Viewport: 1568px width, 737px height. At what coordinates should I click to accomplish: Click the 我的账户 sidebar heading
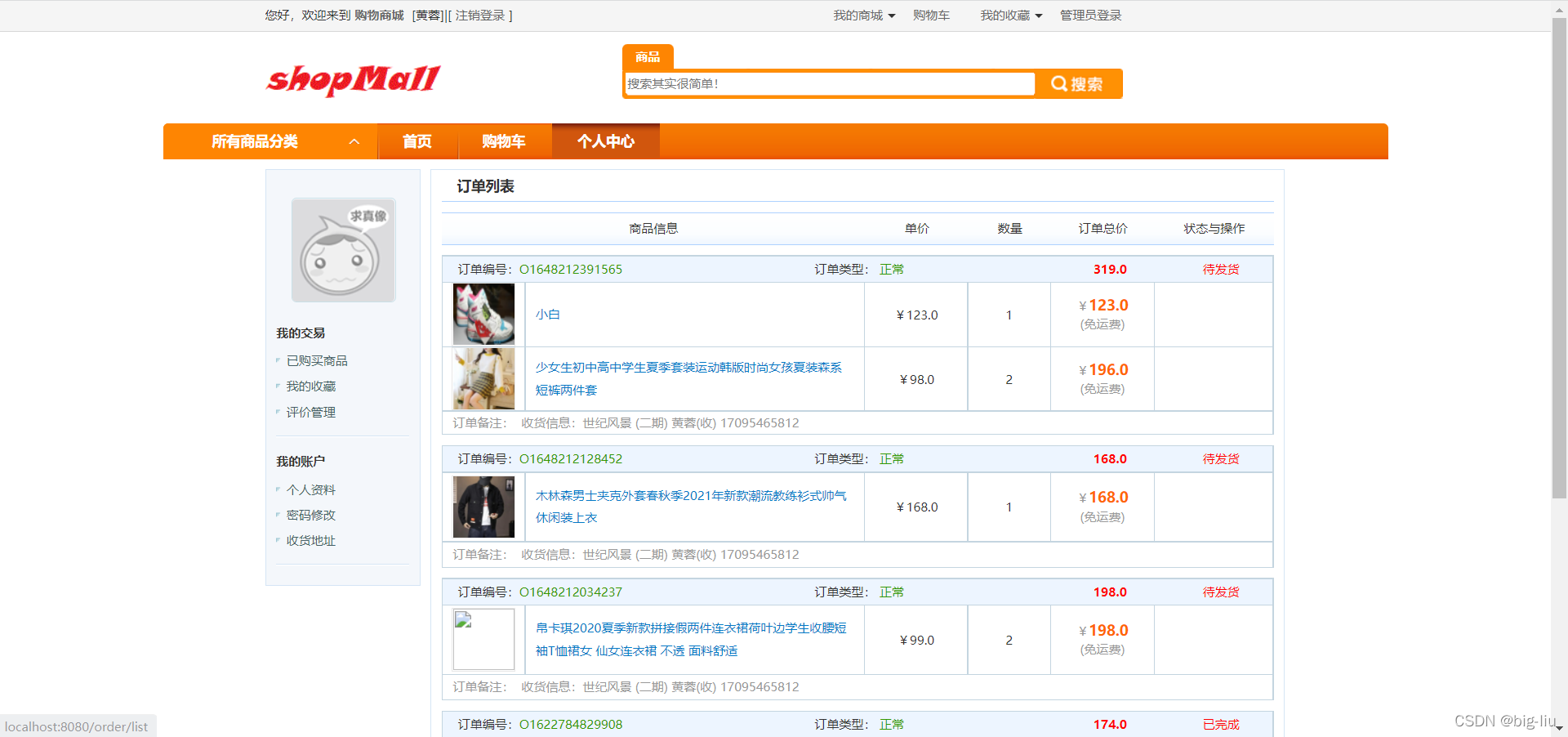[x=301, y=462]
